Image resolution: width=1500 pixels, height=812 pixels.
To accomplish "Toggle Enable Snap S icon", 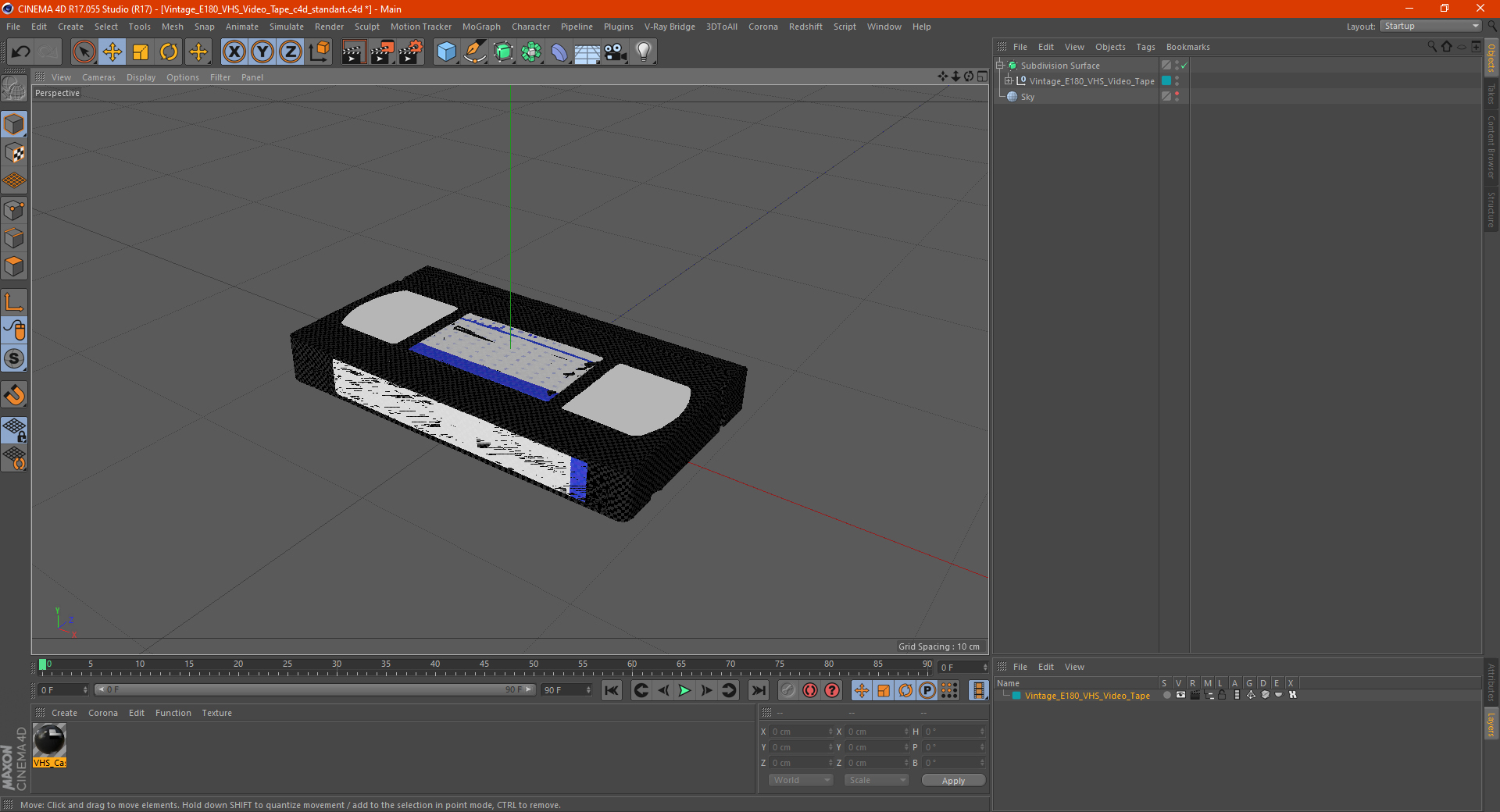I will [14, 358].
